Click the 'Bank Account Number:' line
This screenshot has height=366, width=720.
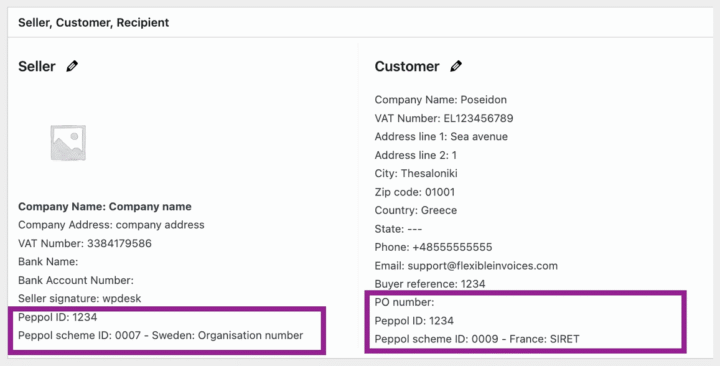coord(76,280)
